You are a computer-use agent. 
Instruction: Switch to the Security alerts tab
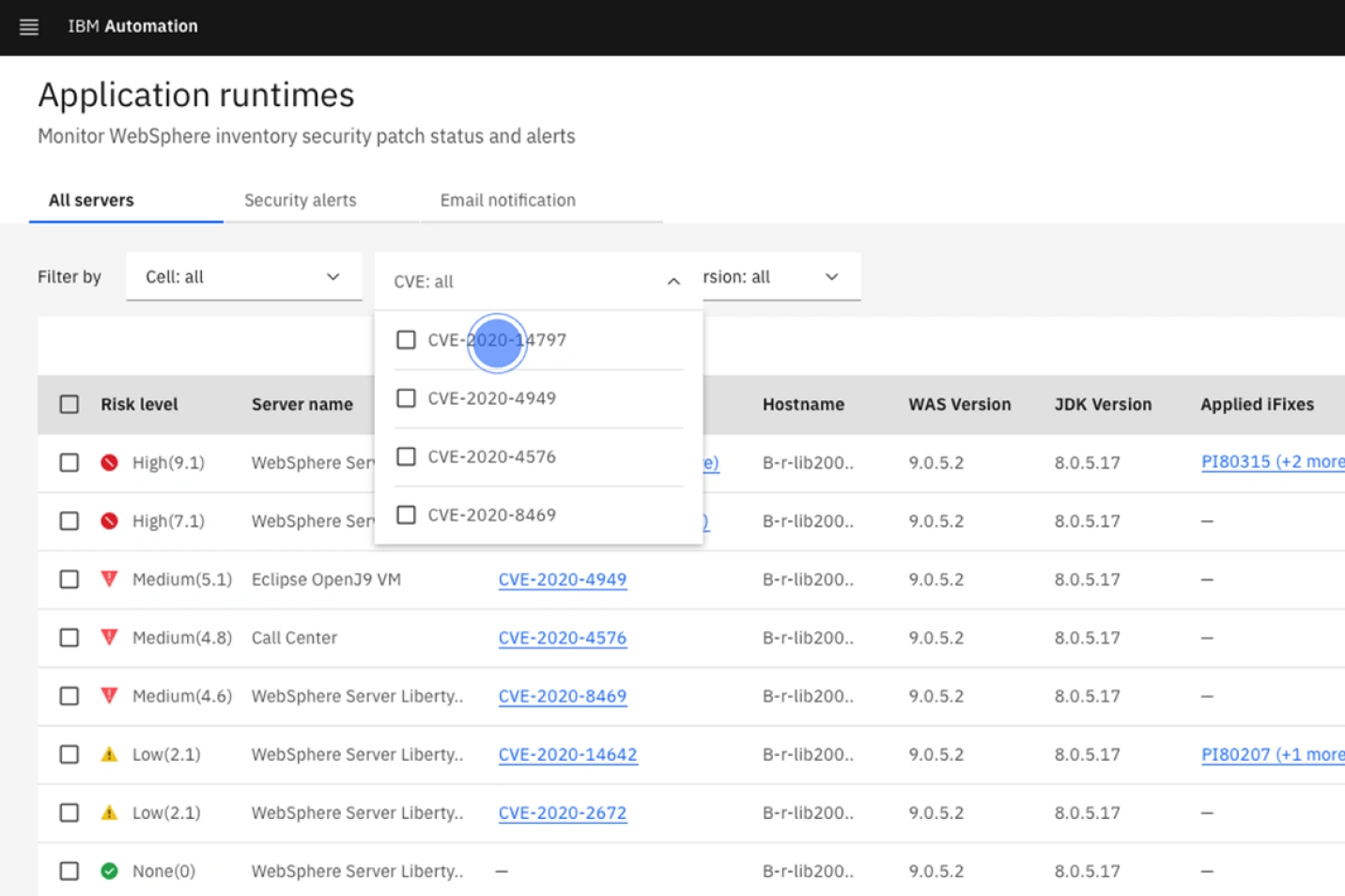(301, 200)
